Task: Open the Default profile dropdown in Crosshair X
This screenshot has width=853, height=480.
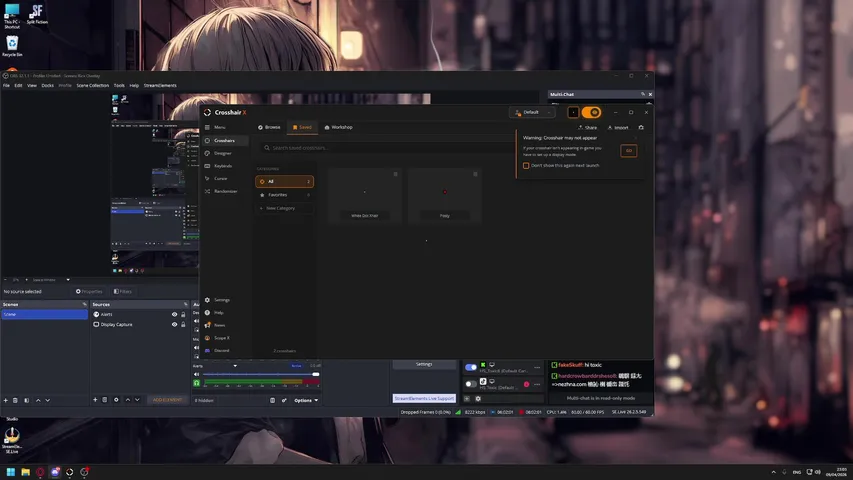Action: [x=533, y=112]
